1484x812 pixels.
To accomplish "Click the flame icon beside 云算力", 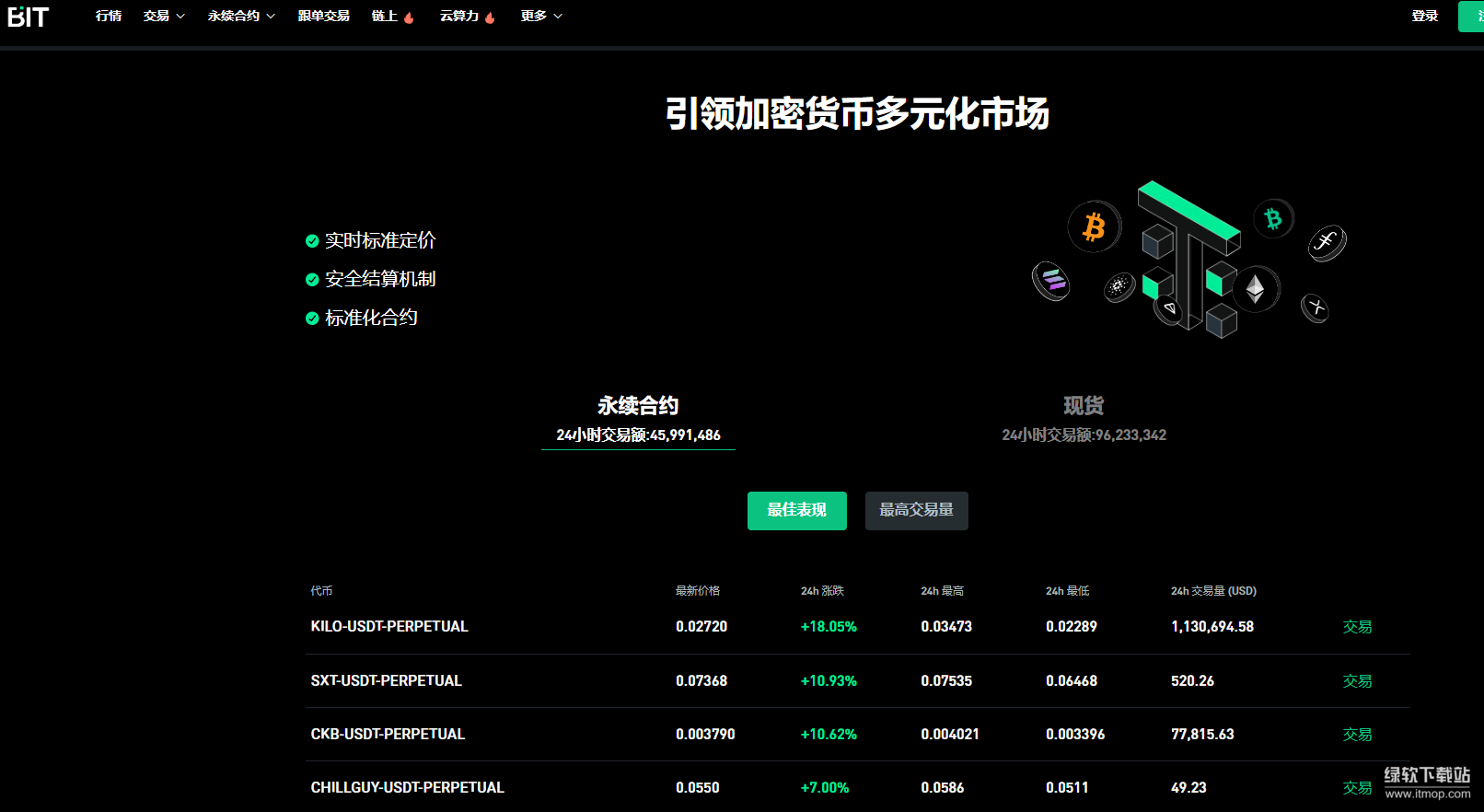I will point(490,17).
